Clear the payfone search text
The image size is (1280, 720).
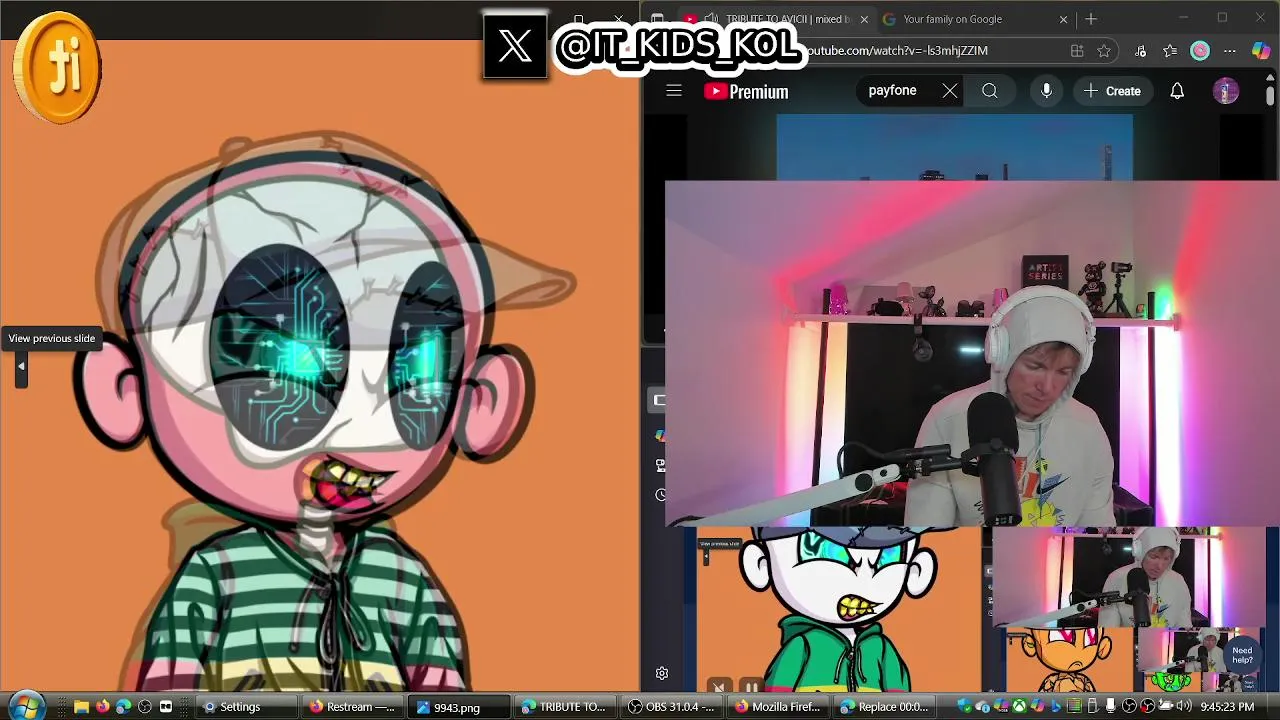949,91
